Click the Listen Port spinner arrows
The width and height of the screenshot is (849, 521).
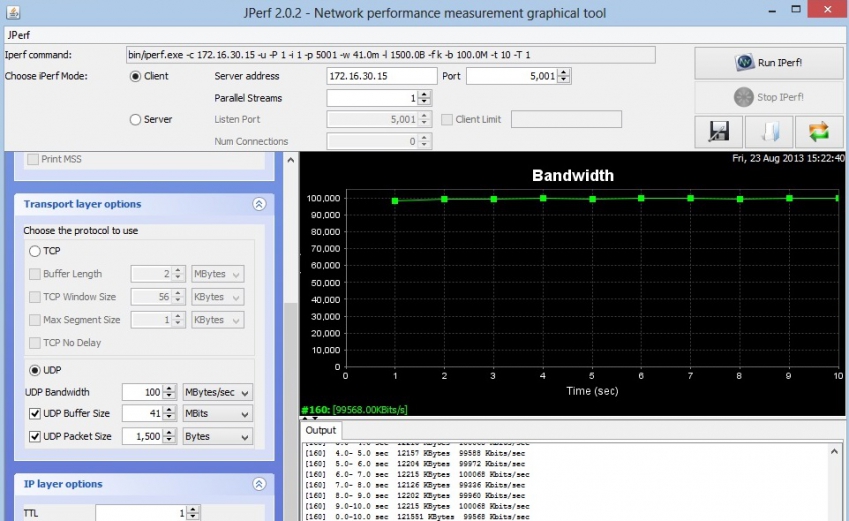pos(424,120)
